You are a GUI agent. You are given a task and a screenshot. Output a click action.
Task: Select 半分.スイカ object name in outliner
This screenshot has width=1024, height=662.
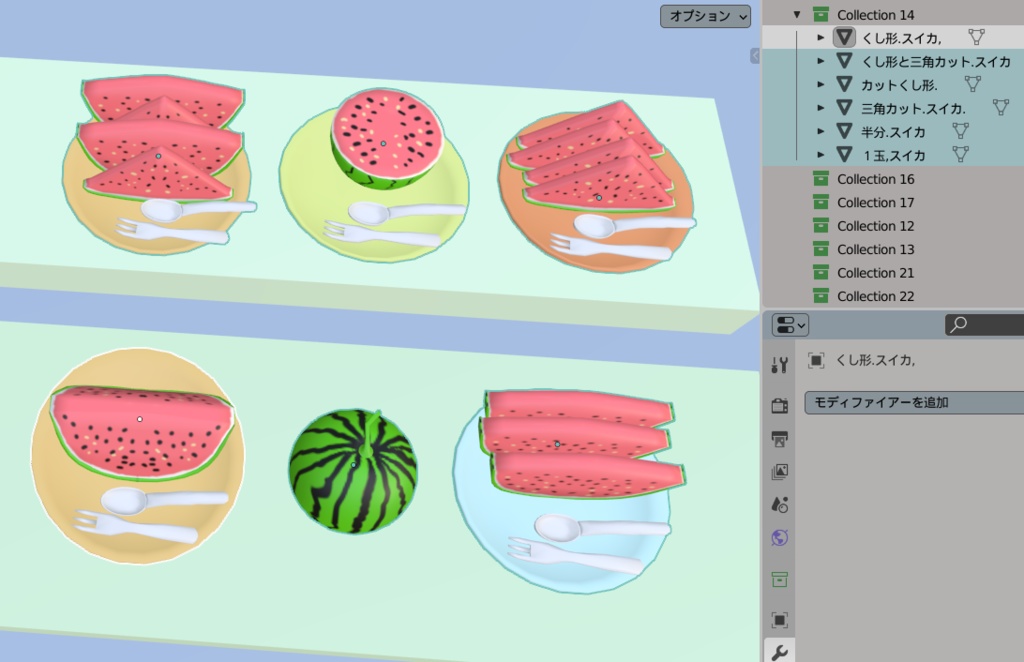pyautogui.click(x=893, y=133)
